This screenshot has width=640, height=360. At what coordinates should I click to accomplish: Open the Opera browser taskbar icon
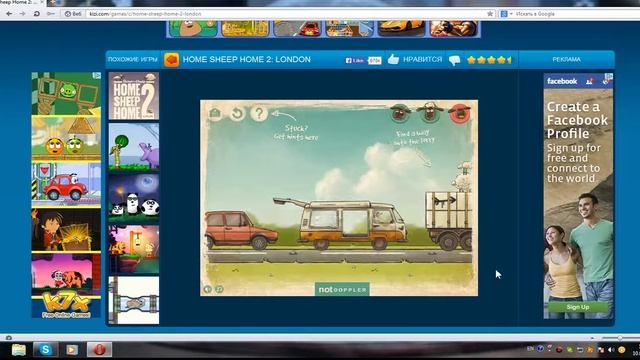coord(99,349)
